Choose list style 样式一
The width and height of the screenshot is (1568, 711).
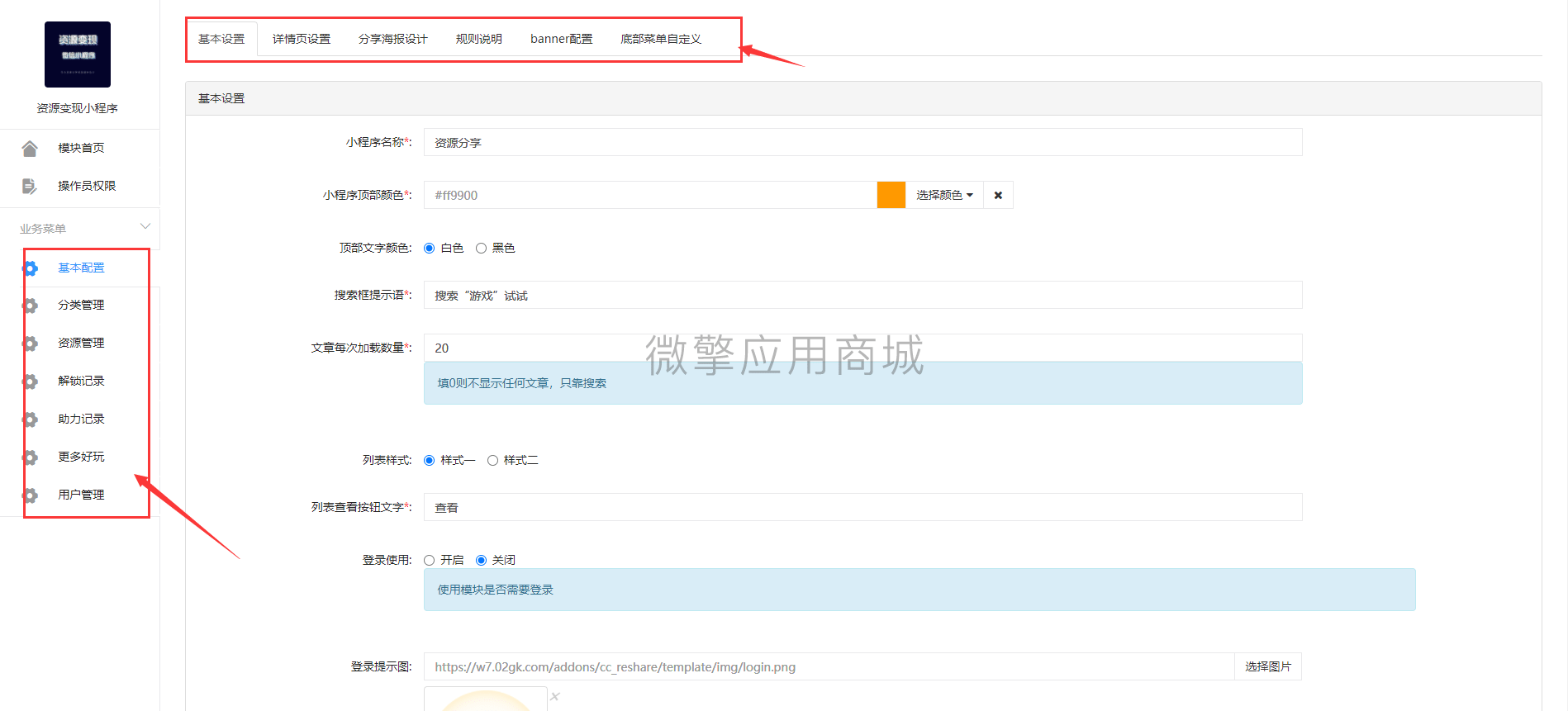click(430, 460)
